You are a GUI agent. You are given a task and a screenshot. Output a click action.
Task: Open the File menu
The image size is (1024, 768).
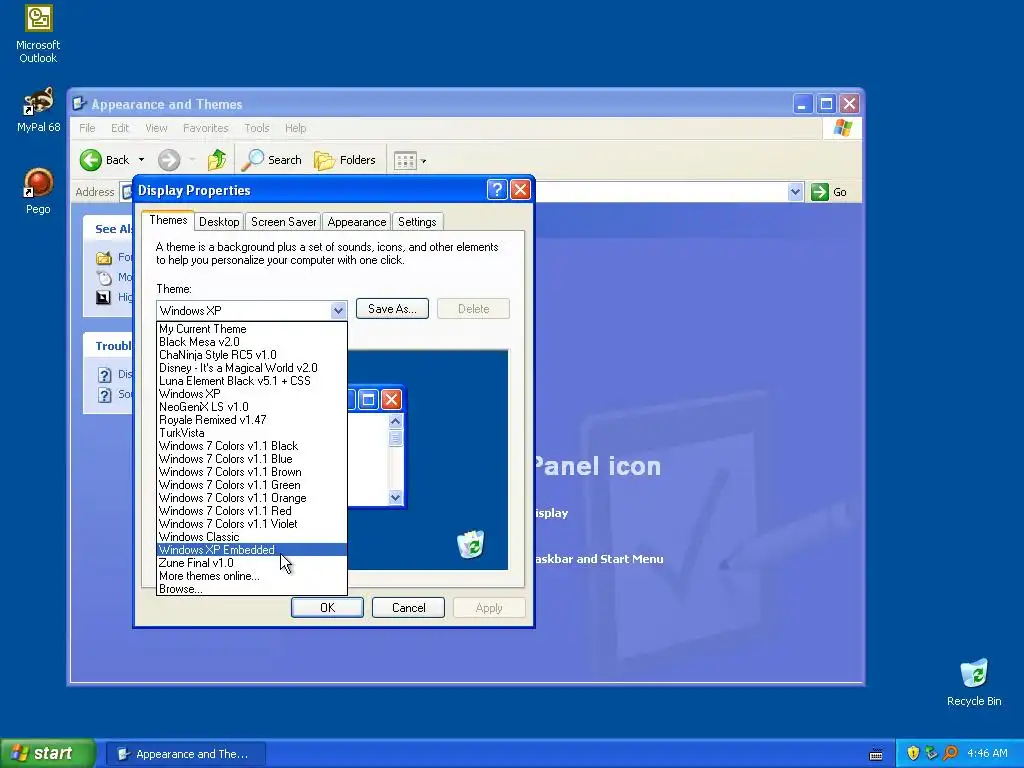(x=87, y=128)
